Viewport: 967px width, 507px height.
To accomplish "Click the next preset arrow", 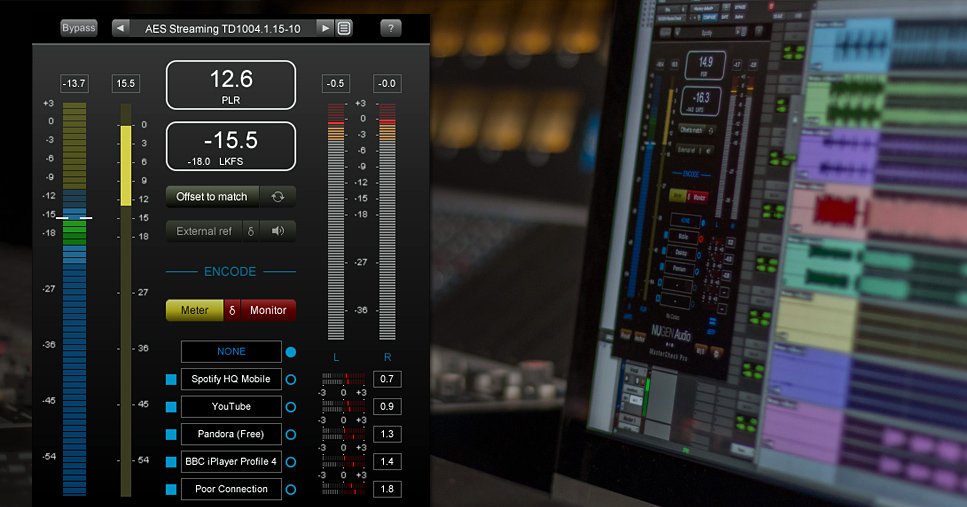I will coord(325,28).
